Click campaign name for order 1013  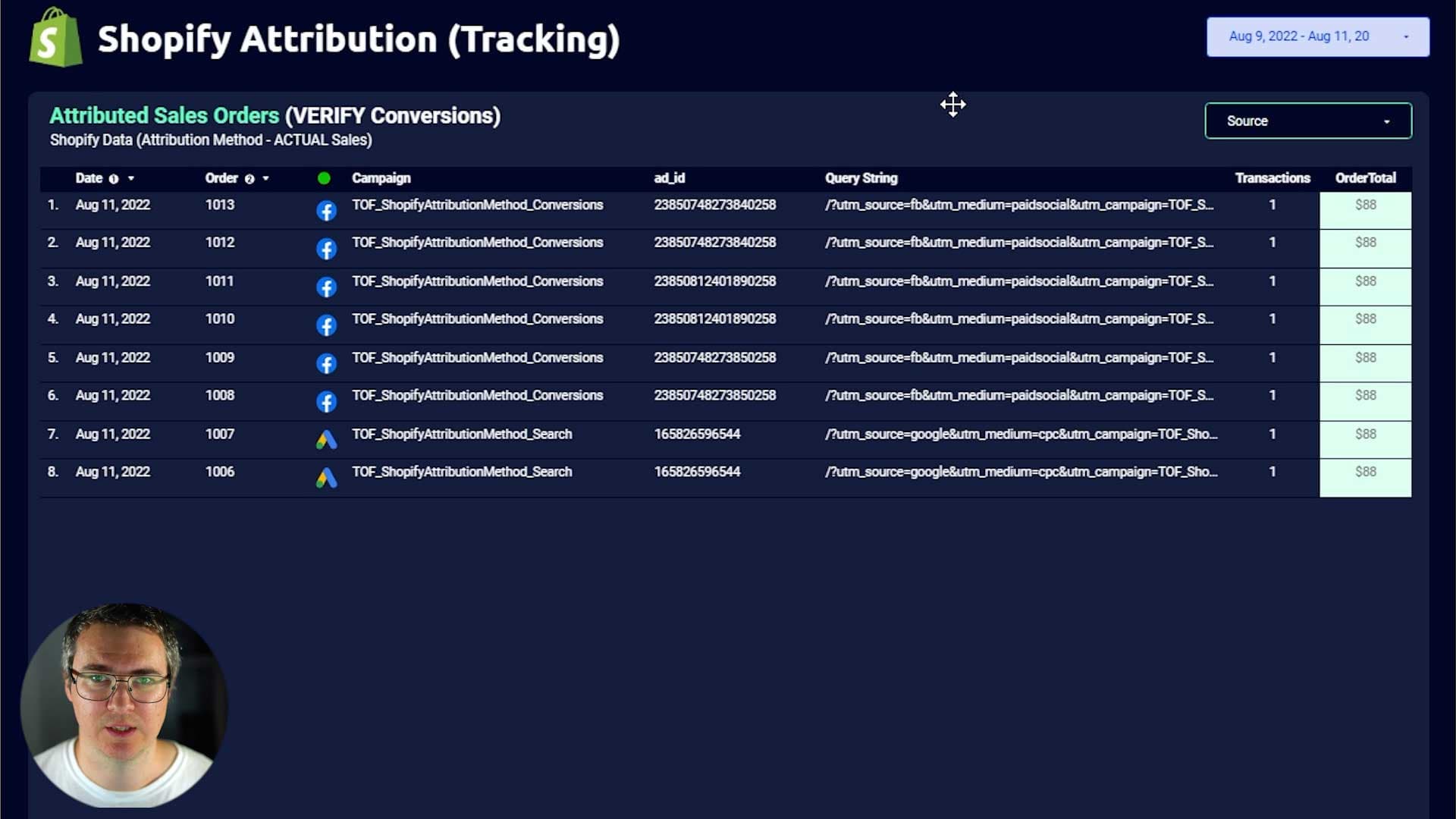coord(477,205)
